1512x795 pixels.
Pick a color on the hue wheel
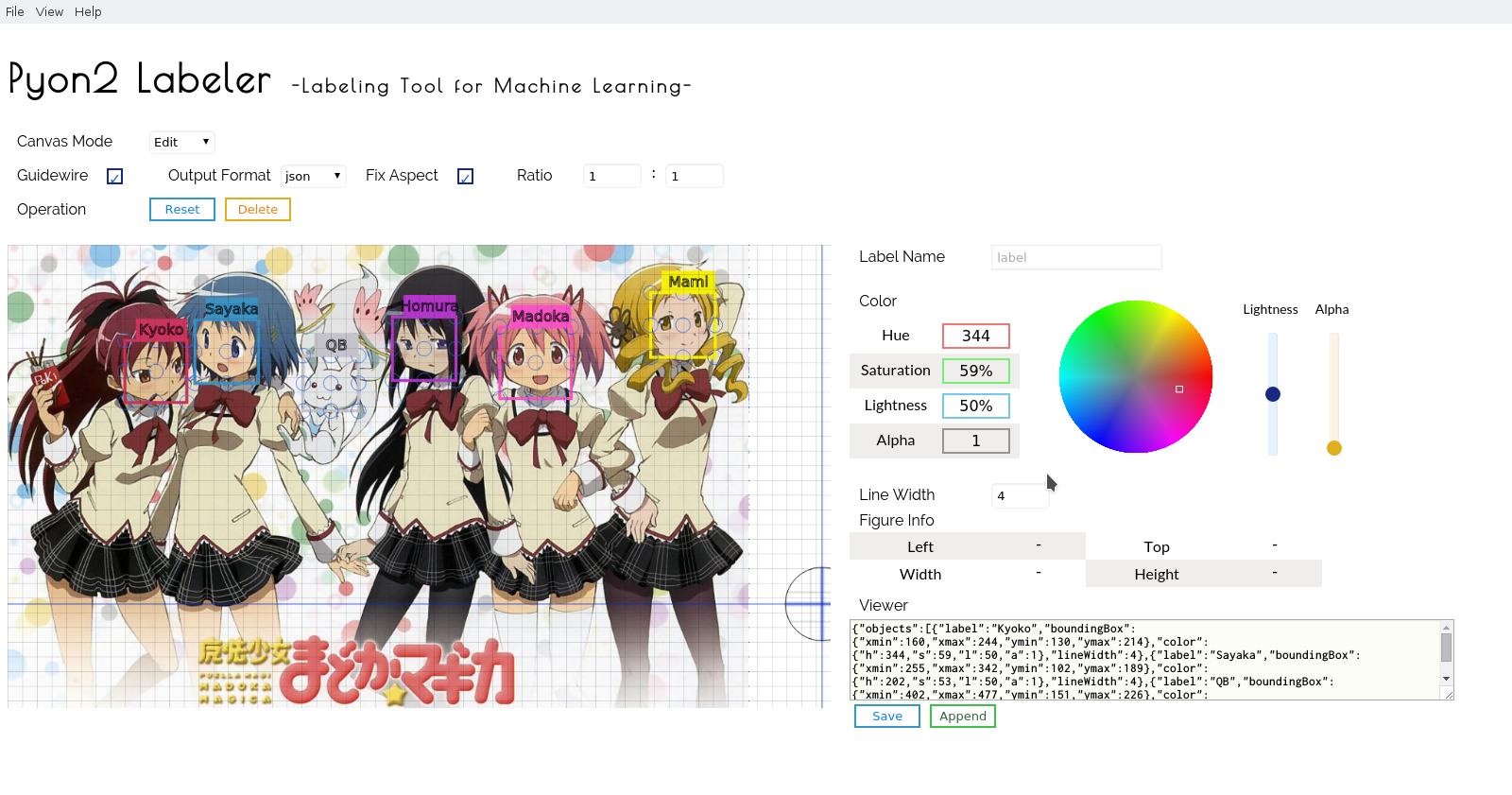1136,376
